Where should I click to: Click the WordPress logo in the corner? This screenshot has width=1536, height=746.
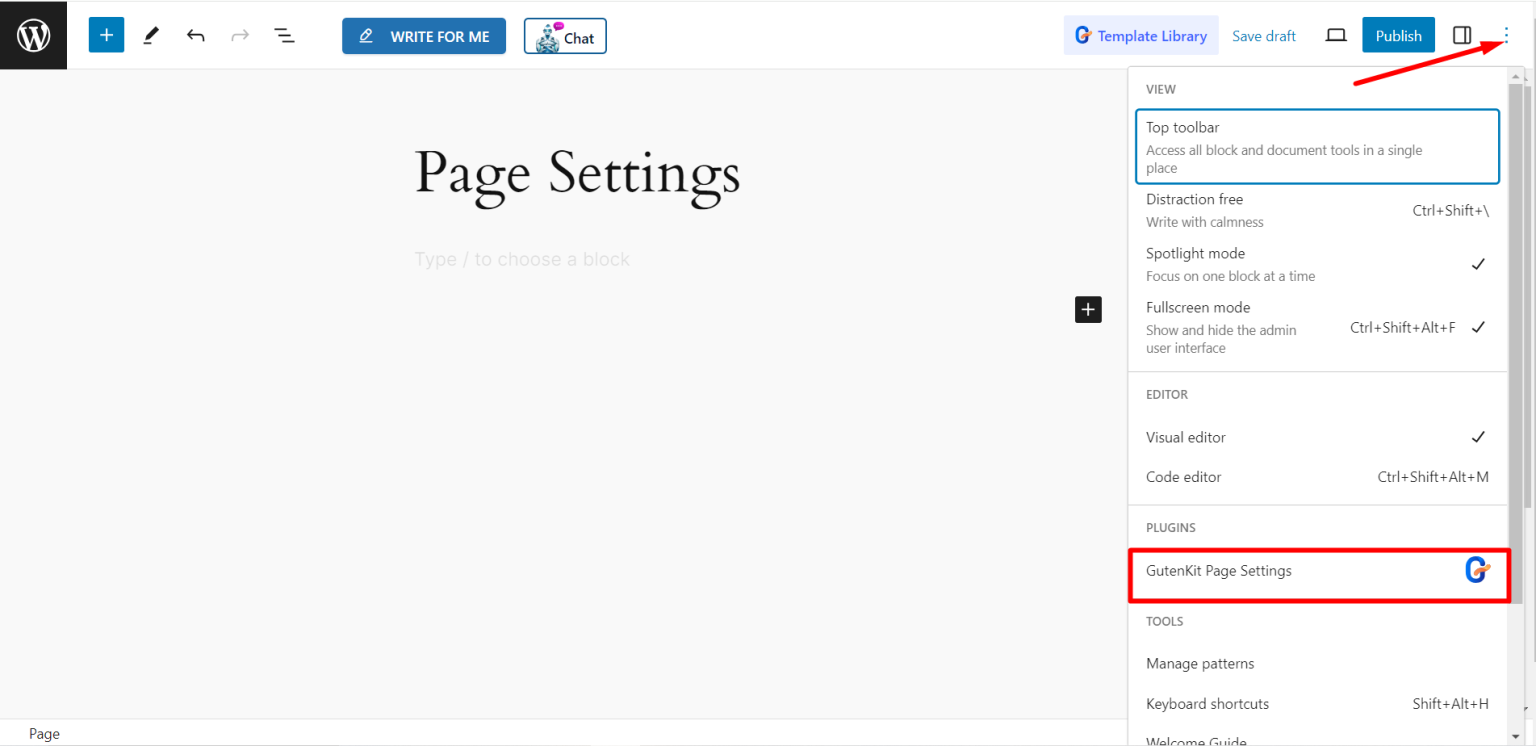point(33,34)
